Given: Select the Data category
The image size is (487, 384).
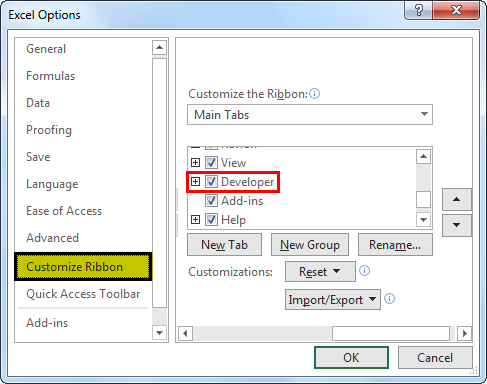Looking at the screenshot, I should (x=38, y=103).
